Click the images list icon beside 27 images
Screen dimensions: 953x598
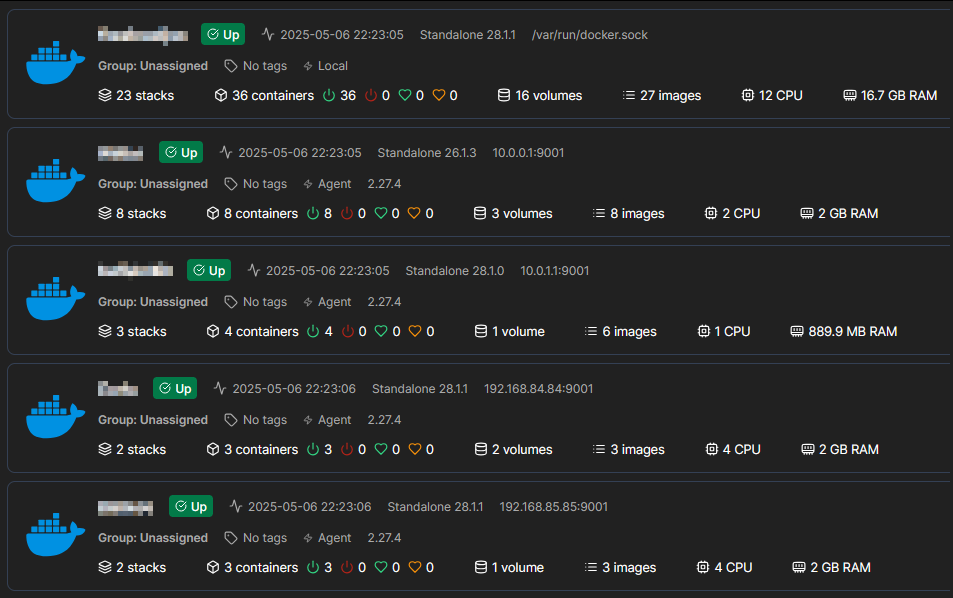click(629, 95)
